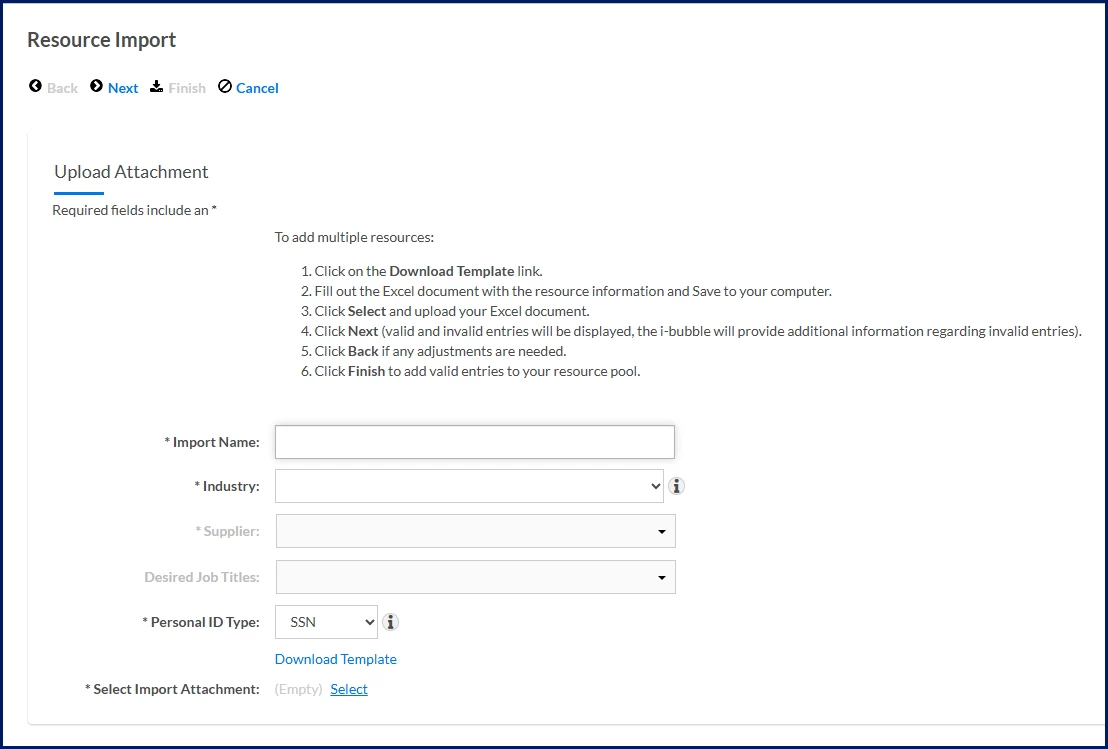This screenshot has height=749, width=1108.
Task: Expand the Supplier combo box
Action: 476,531
